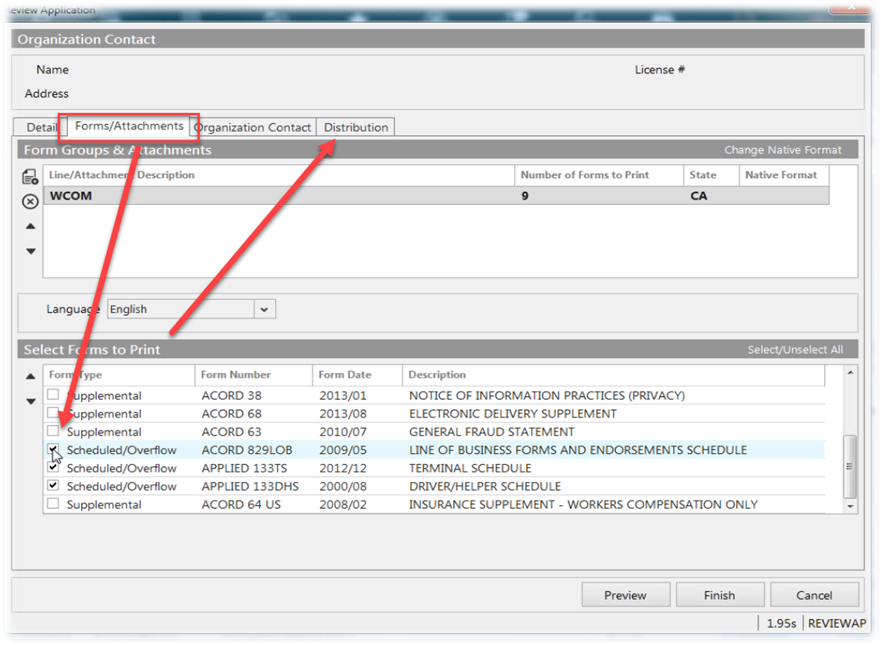Viewport: 881px width, 645px height.
Task: Click the Preview button
Action: [625, 595]
